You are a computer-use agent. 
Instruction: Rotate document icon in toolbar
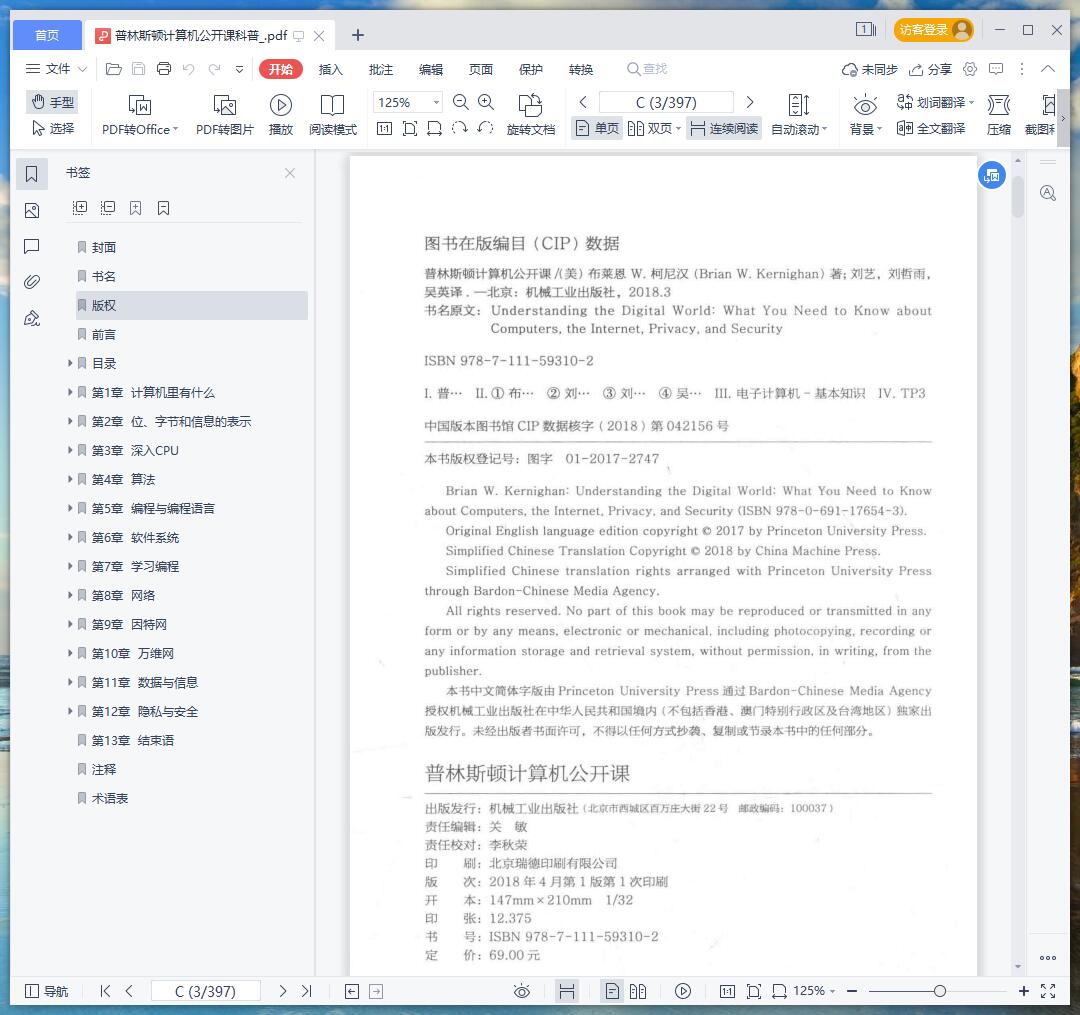pos(530,114)
